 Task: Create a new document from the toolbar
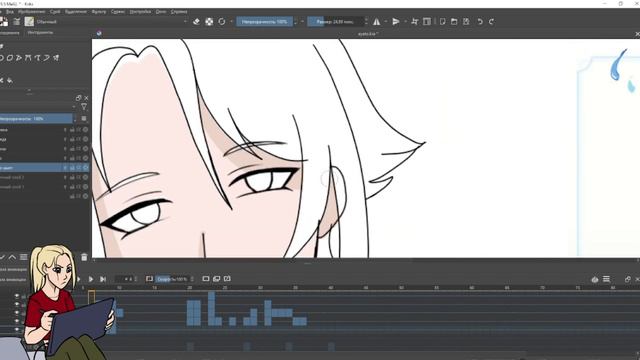tap(442, 22)
